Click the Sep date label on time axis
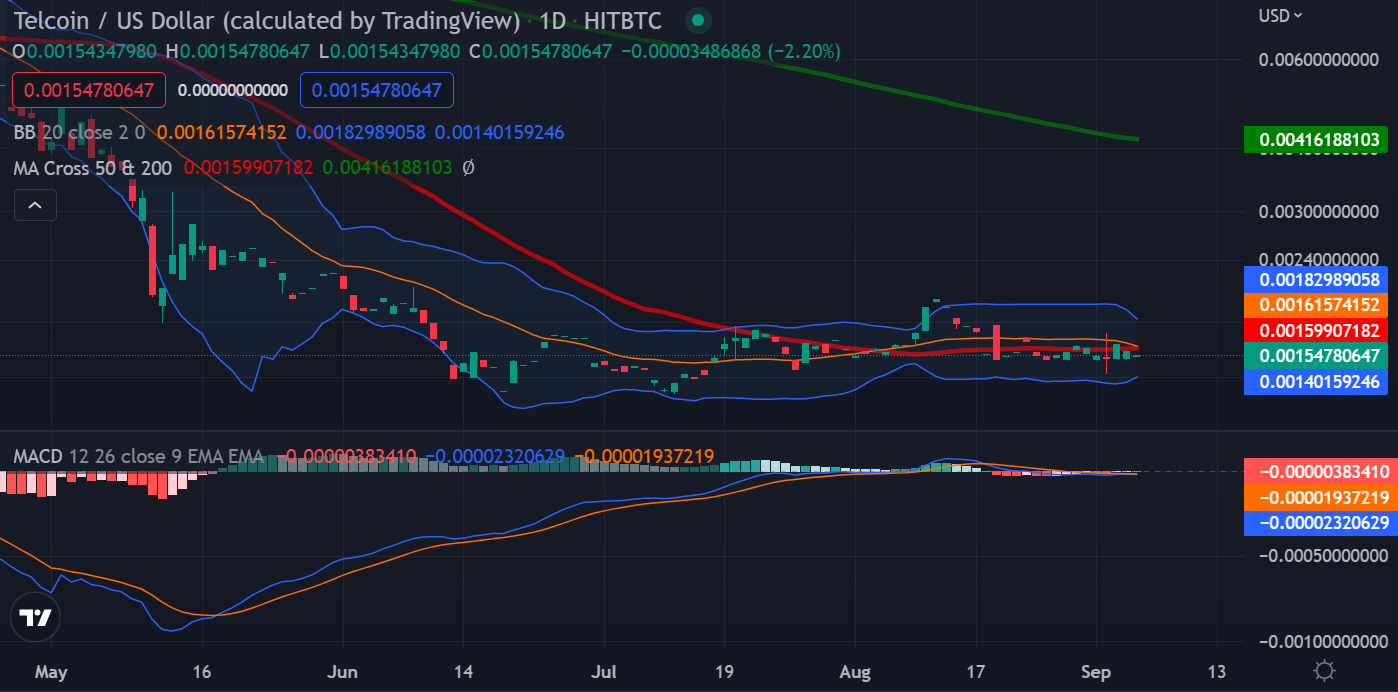The height and width of the screenshot is (692, 1398). (x=1097, y=671)
